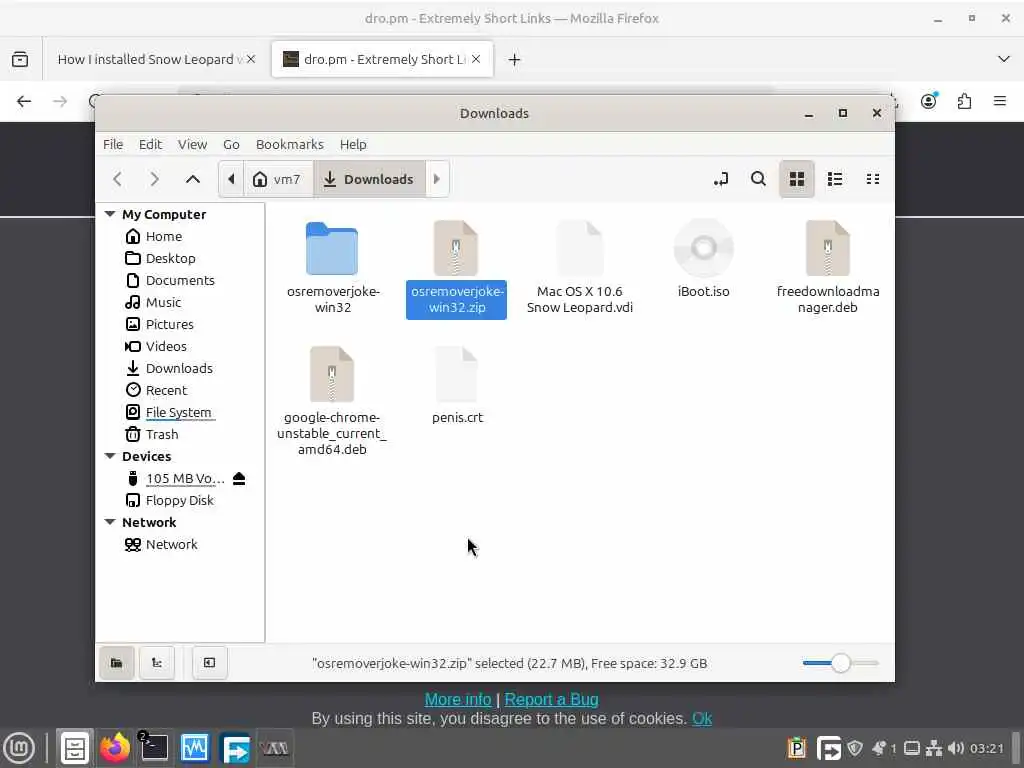The image size is (1024, 768).
Task: Click the path bar left scroll arrow
Action: click(231, 179)
